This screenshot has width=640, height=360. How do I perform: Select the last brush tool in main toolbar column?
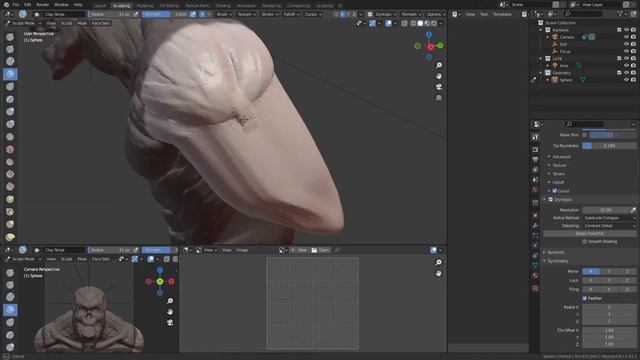[10, 237]
